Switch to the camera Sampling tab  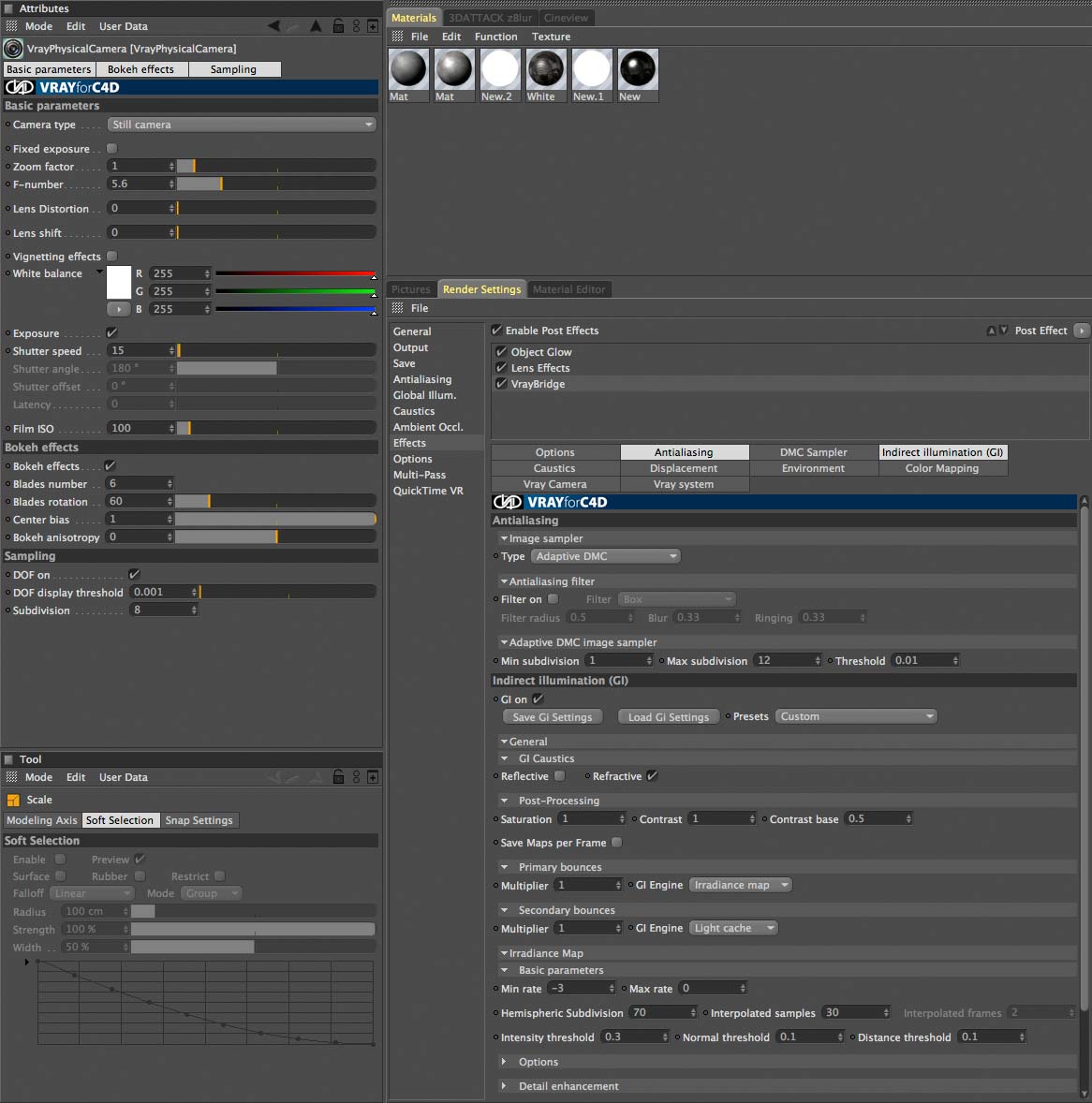pos(233,69)
